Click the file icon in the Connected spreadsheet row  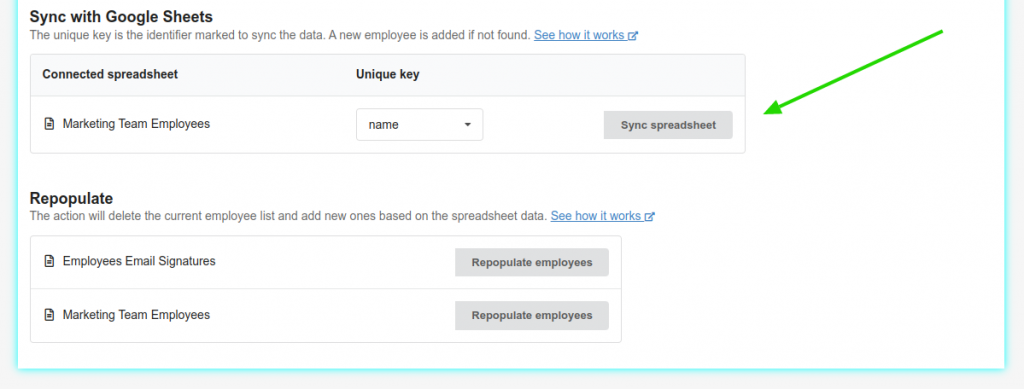point(49,124)
